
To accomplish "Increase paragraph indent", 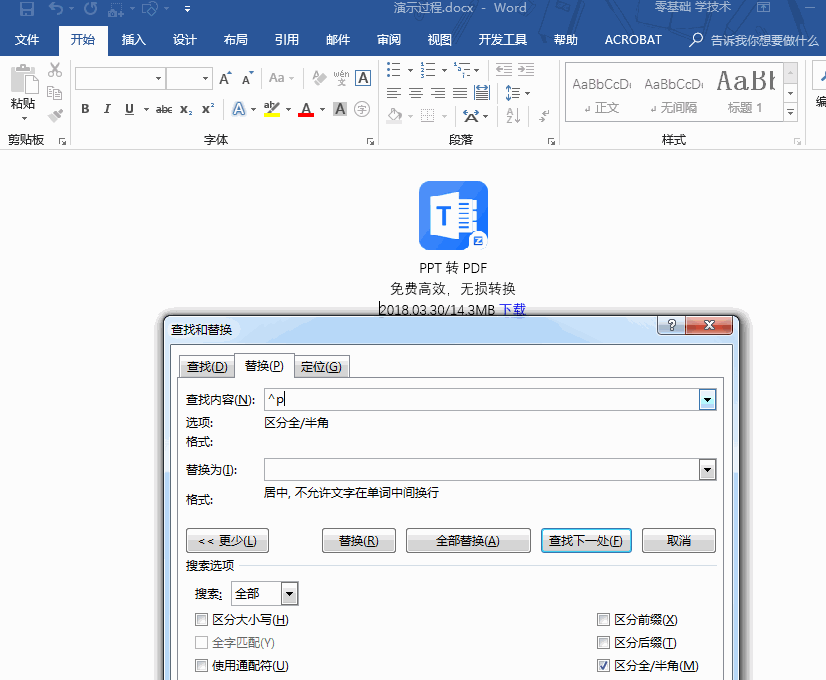I will click(526, 70).
